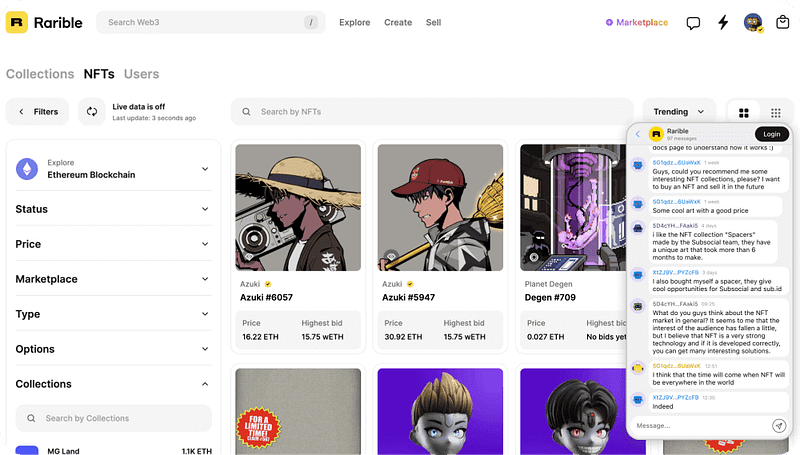Open the user profile avatar
The image size is (800, 455).
[x=753, y=22]
